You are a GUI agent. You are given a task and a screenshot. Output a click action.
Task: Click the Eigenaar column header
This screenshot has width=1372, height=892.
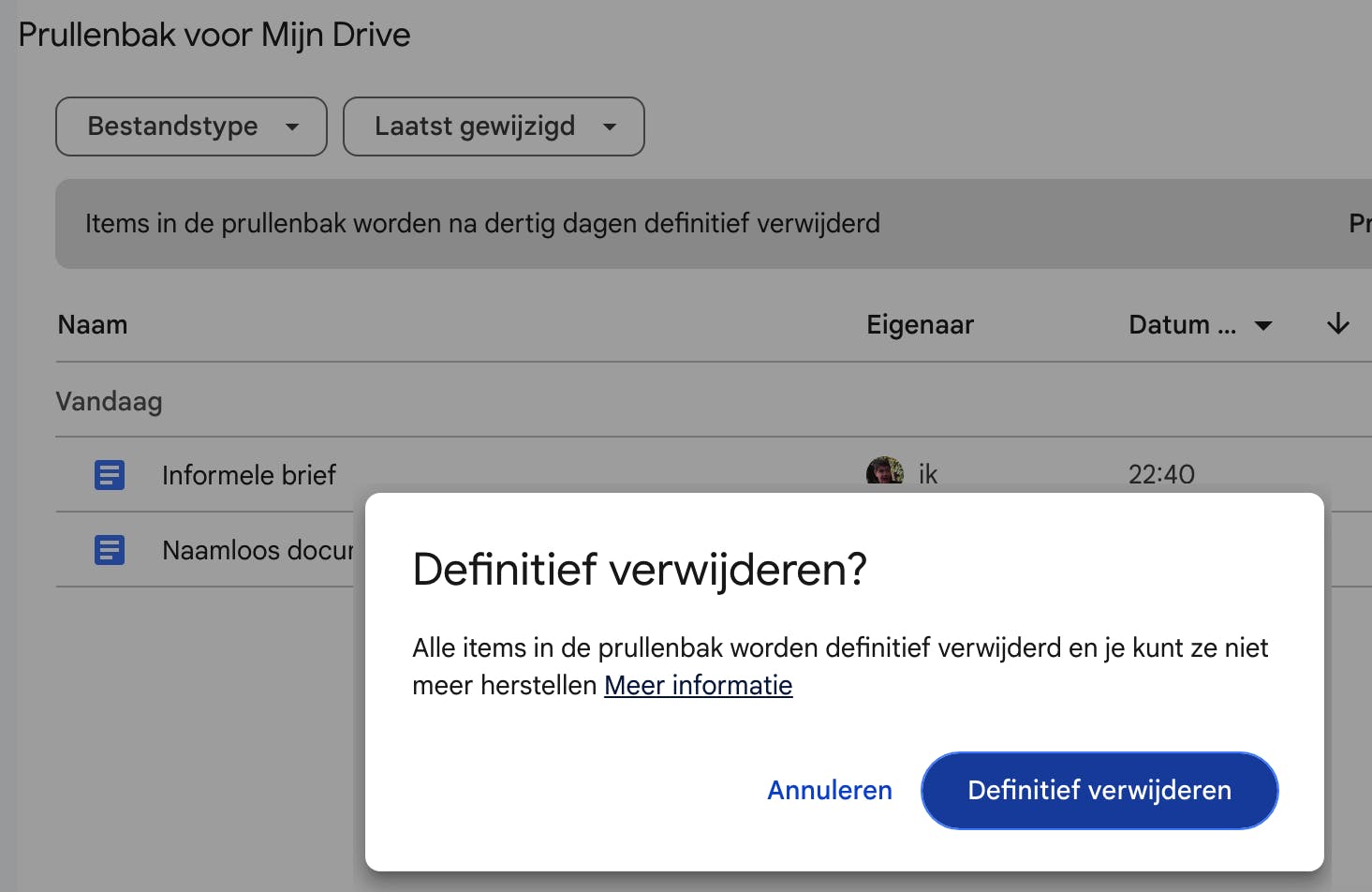[x=920, y=325]
